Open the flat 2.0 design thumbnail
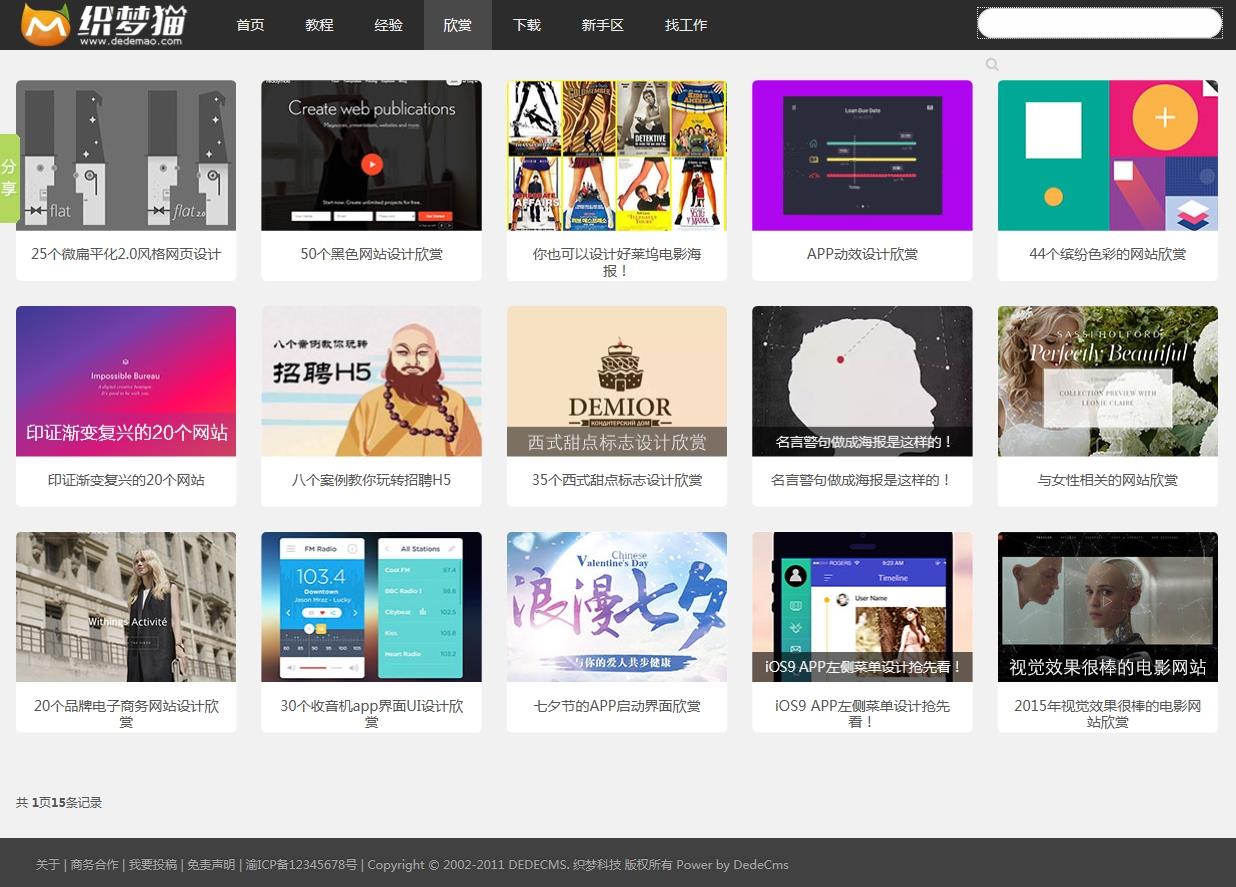1236x887 pixels. click(126, 155)
